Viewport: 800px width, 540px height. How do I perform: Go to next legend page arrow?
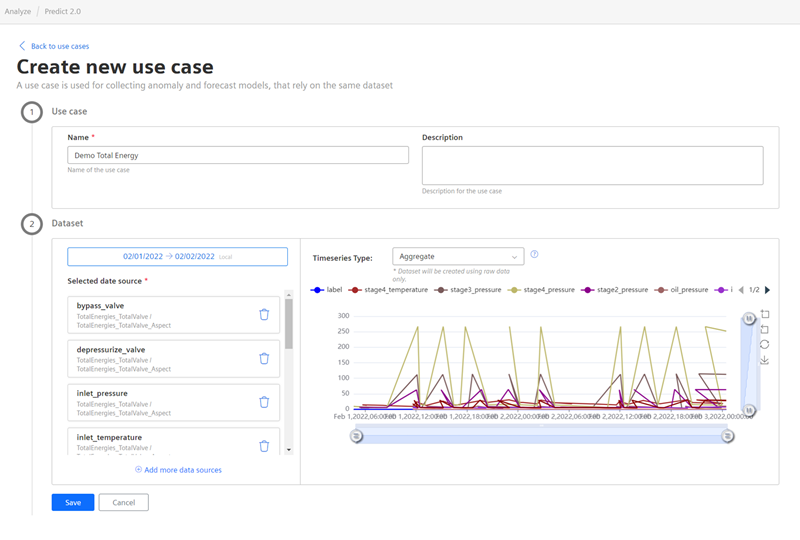tap(767, 290)
